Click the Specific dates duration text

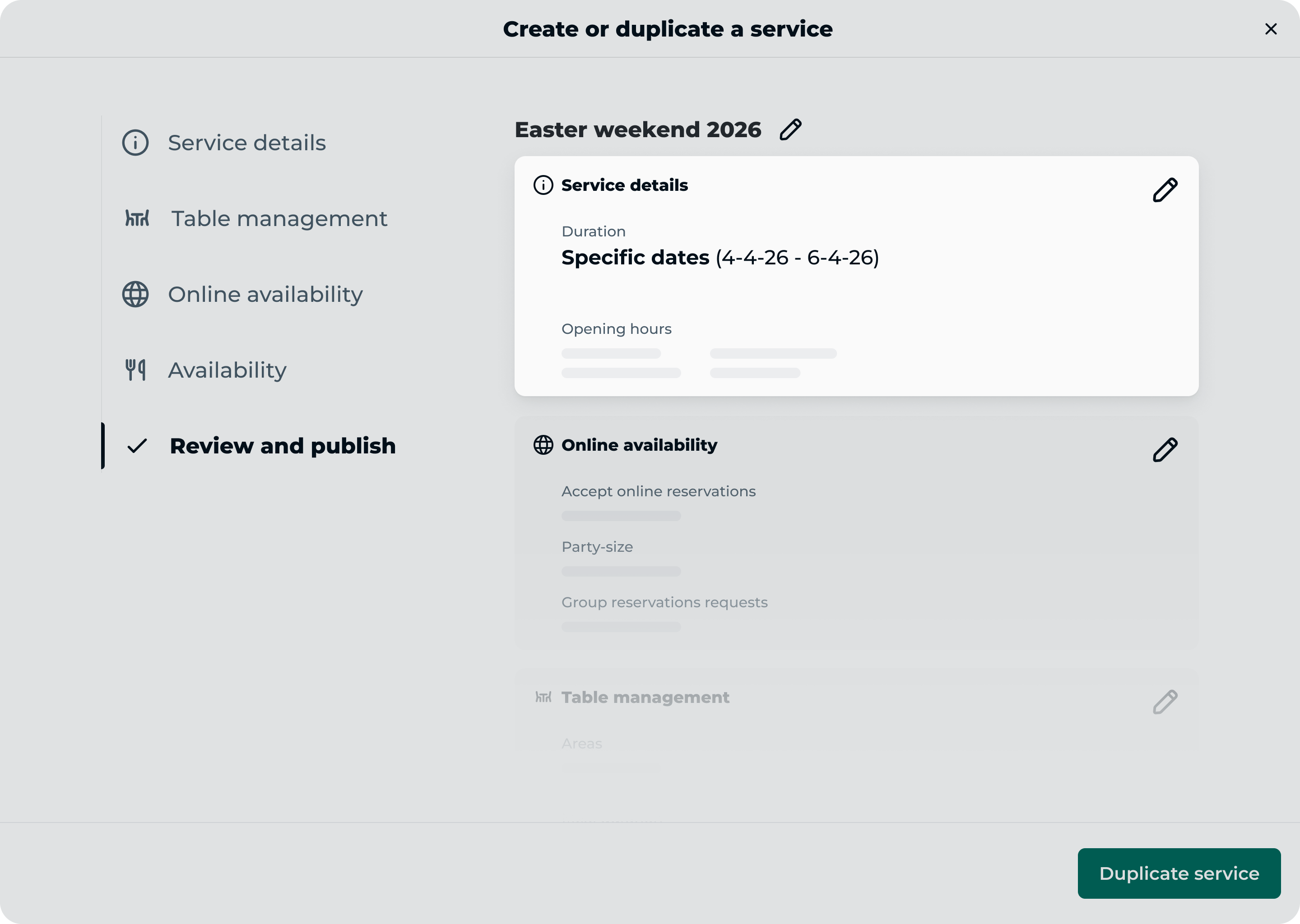coord(635,257)
